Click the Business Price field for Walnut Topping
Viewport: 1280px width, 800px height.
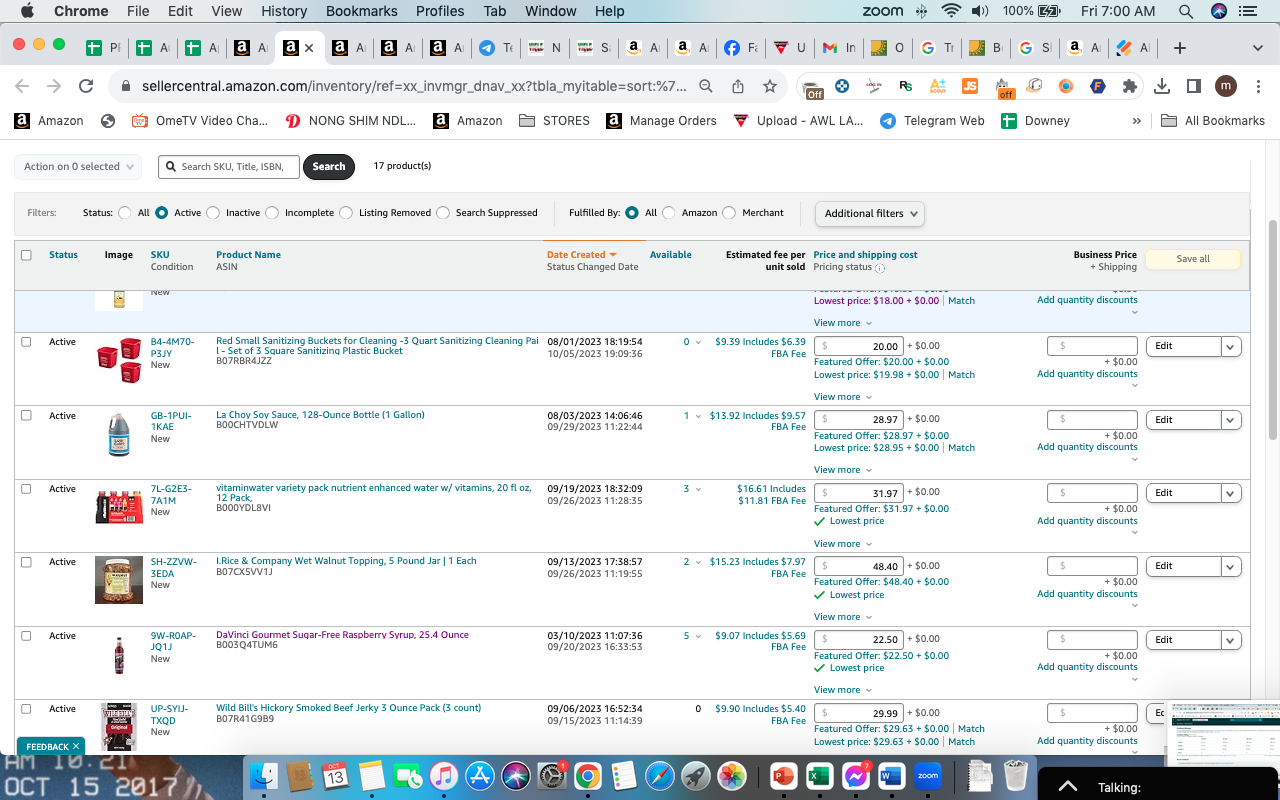[x=1092, y=566]
